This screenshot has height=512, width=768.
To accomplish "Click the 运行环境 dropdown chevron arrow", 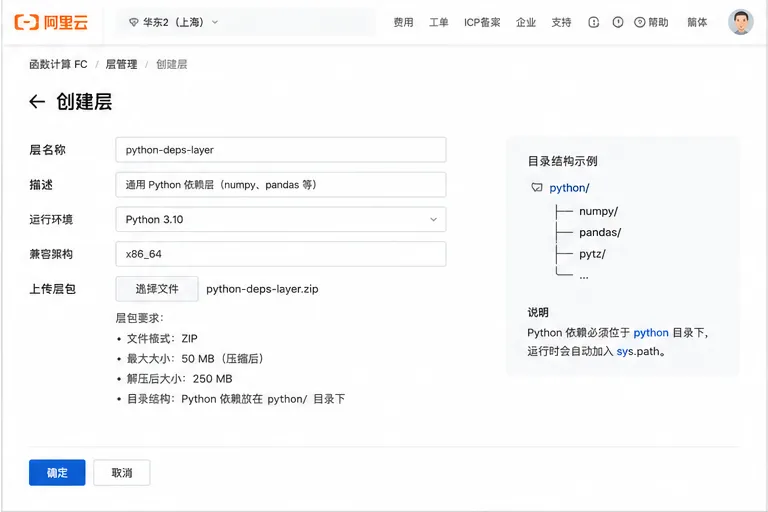I will pos(433,219).
